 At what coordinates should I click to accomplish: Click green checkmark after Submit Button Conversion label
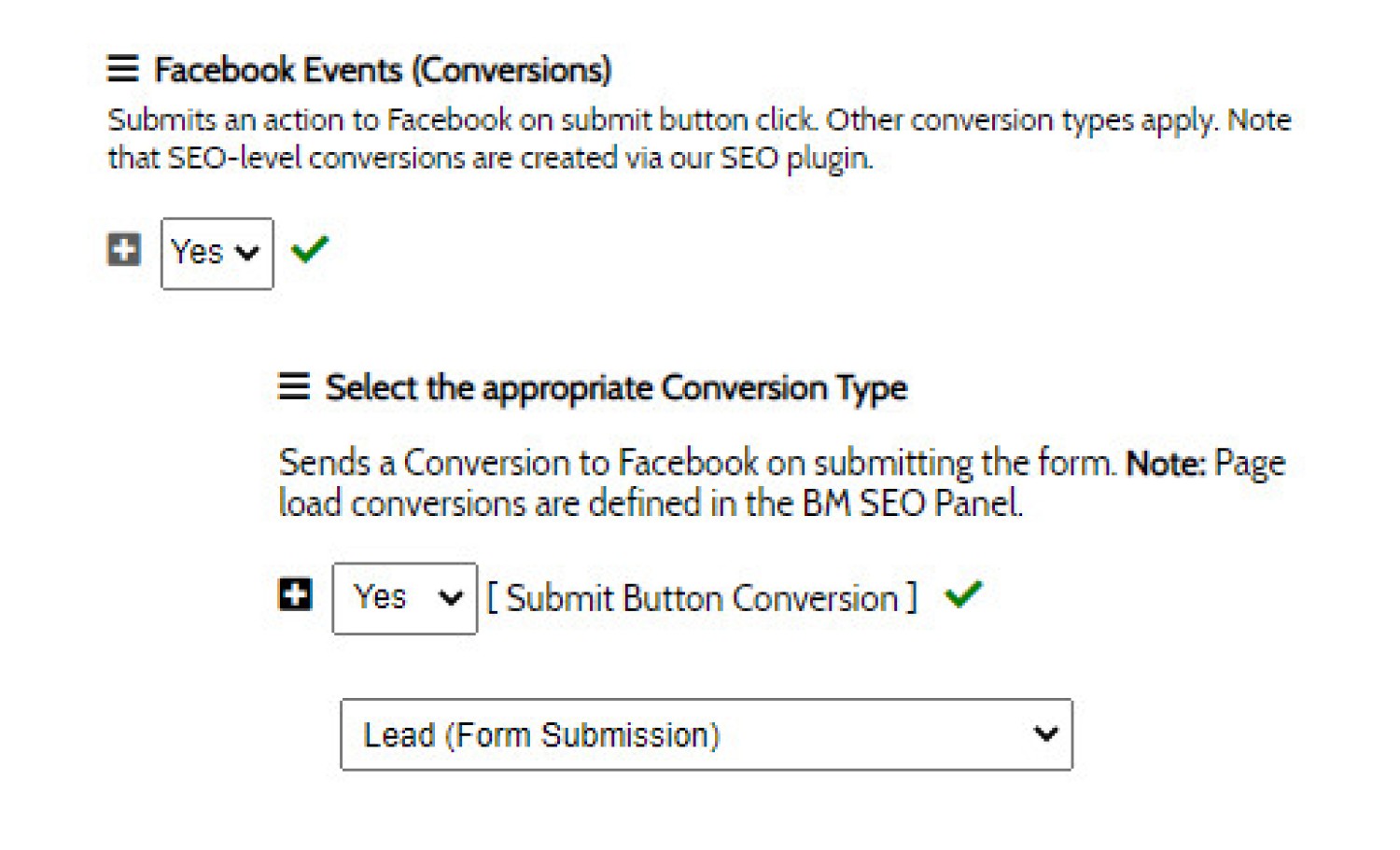click(963, 594)
